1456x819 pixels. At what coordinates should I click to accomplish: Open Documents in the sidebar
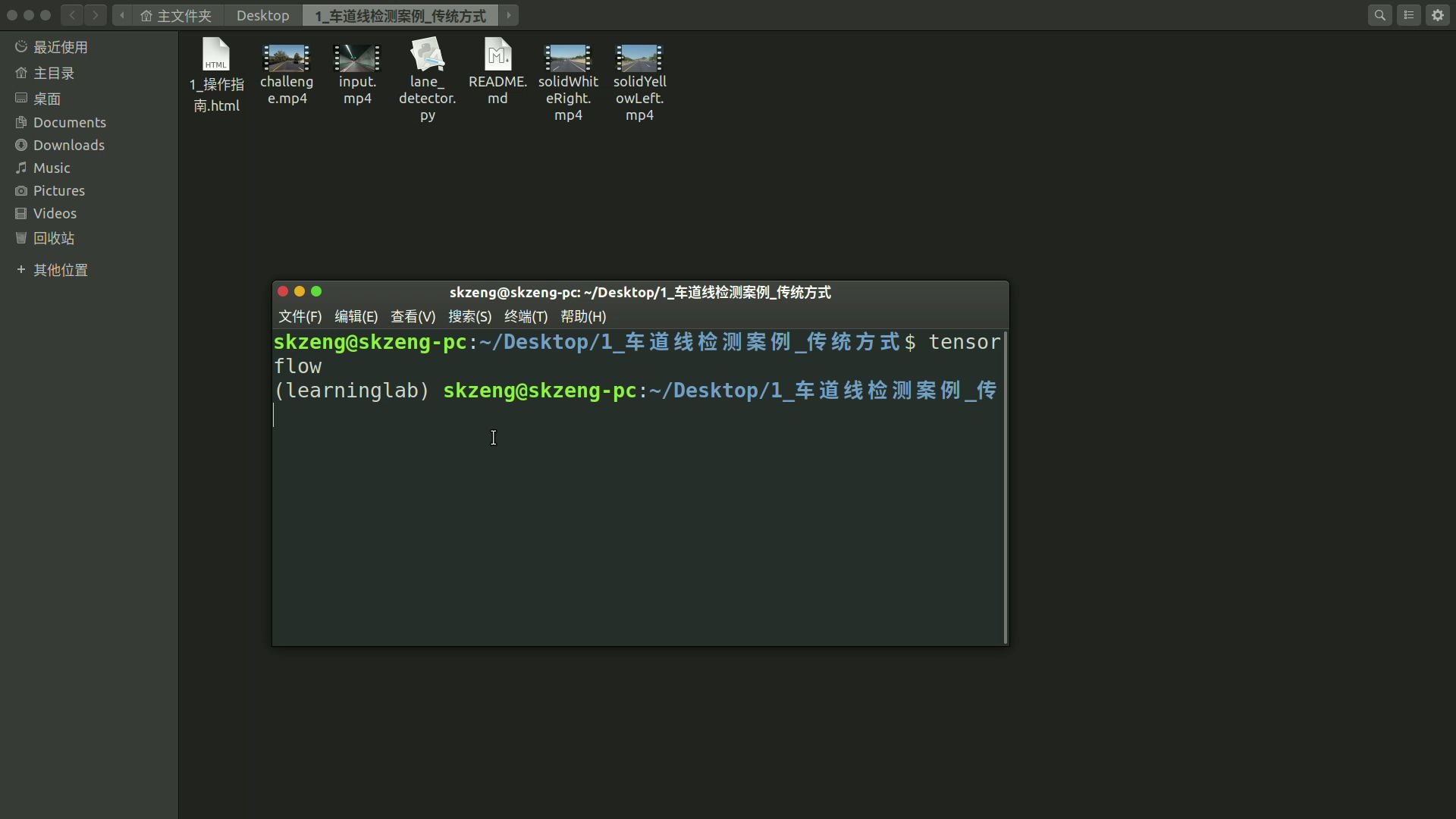point(89,122)
